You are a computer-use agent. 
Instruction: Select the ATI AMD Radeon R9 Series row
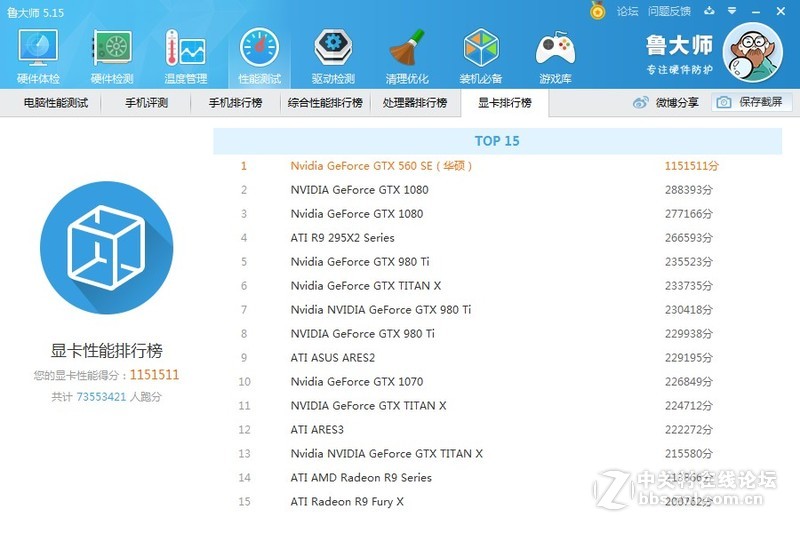point(497,477)
